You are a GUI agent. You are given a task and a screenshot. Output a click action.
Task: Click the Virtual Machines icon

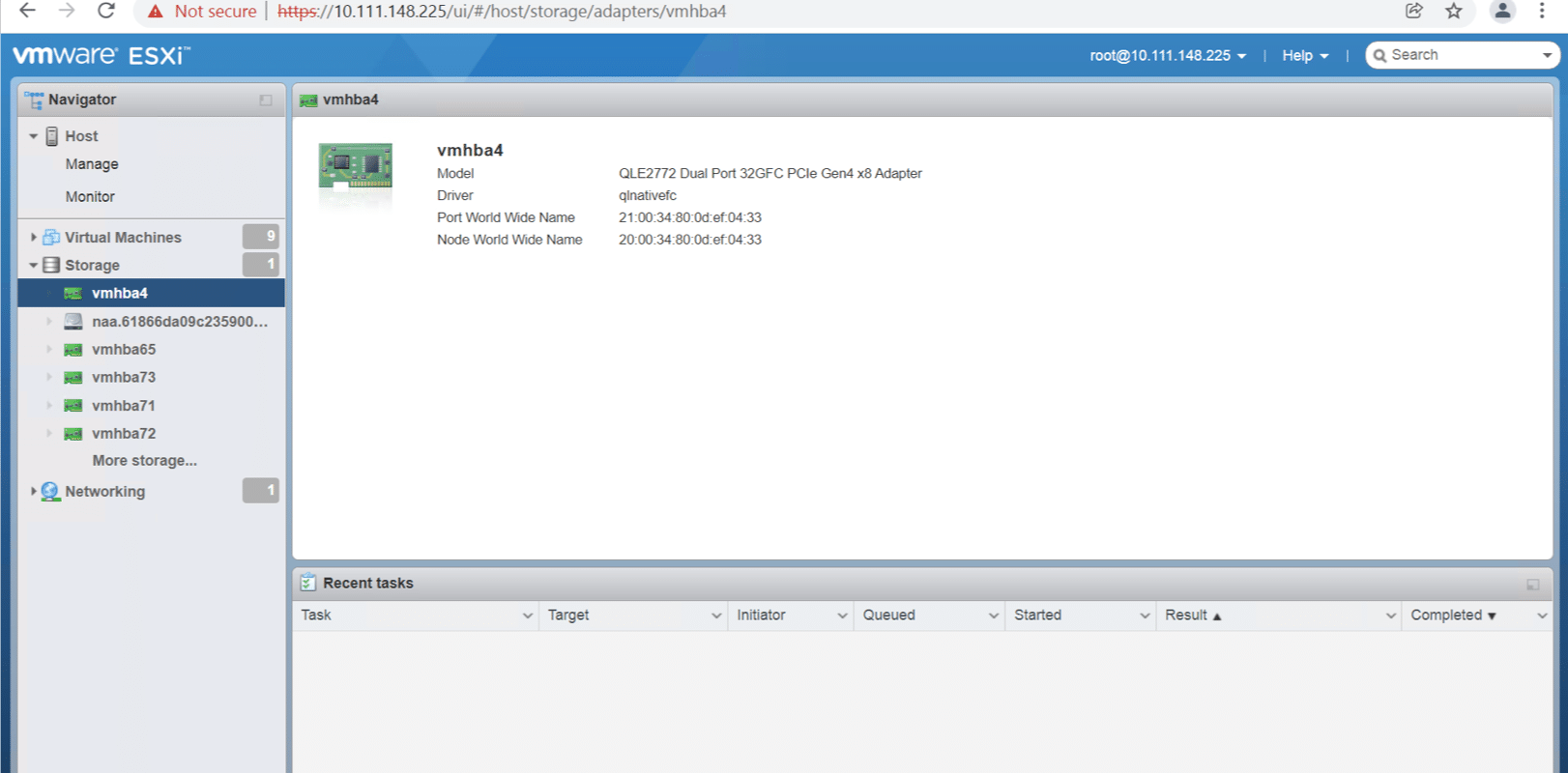pyautogui.click(x=51, y=237)
